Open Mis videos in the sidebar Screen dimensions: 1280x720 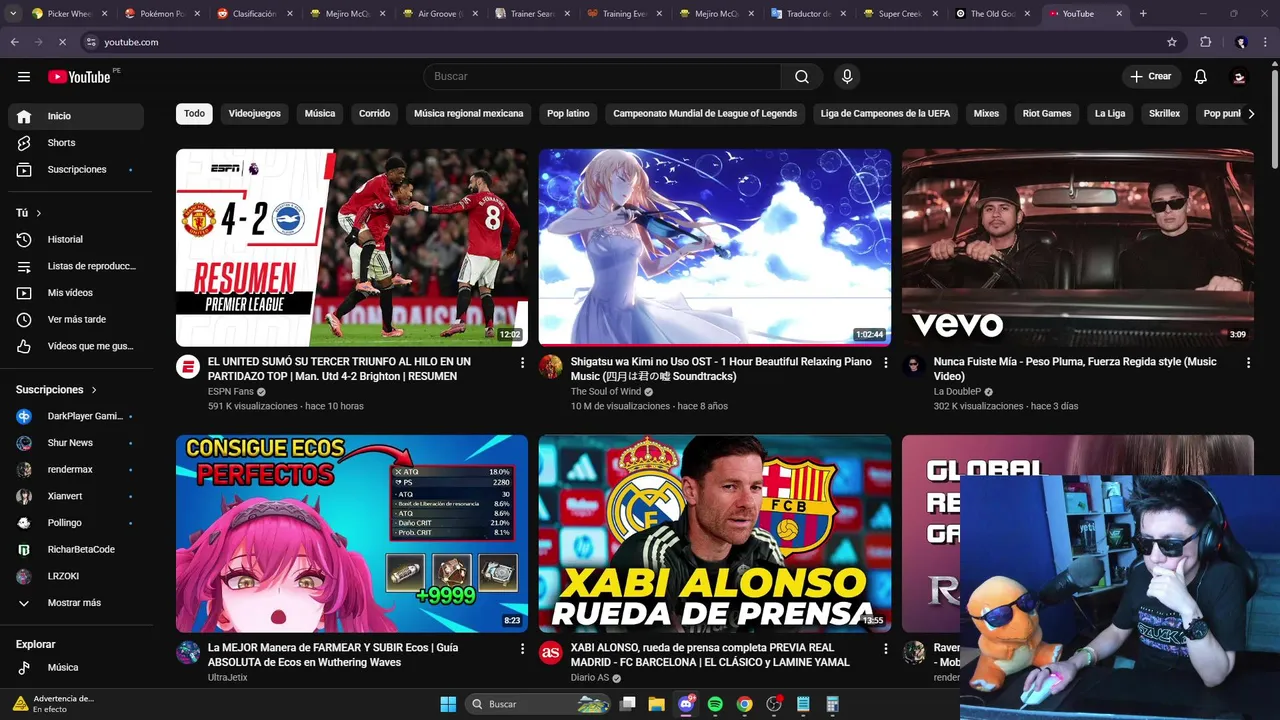(x=76, y=293)
